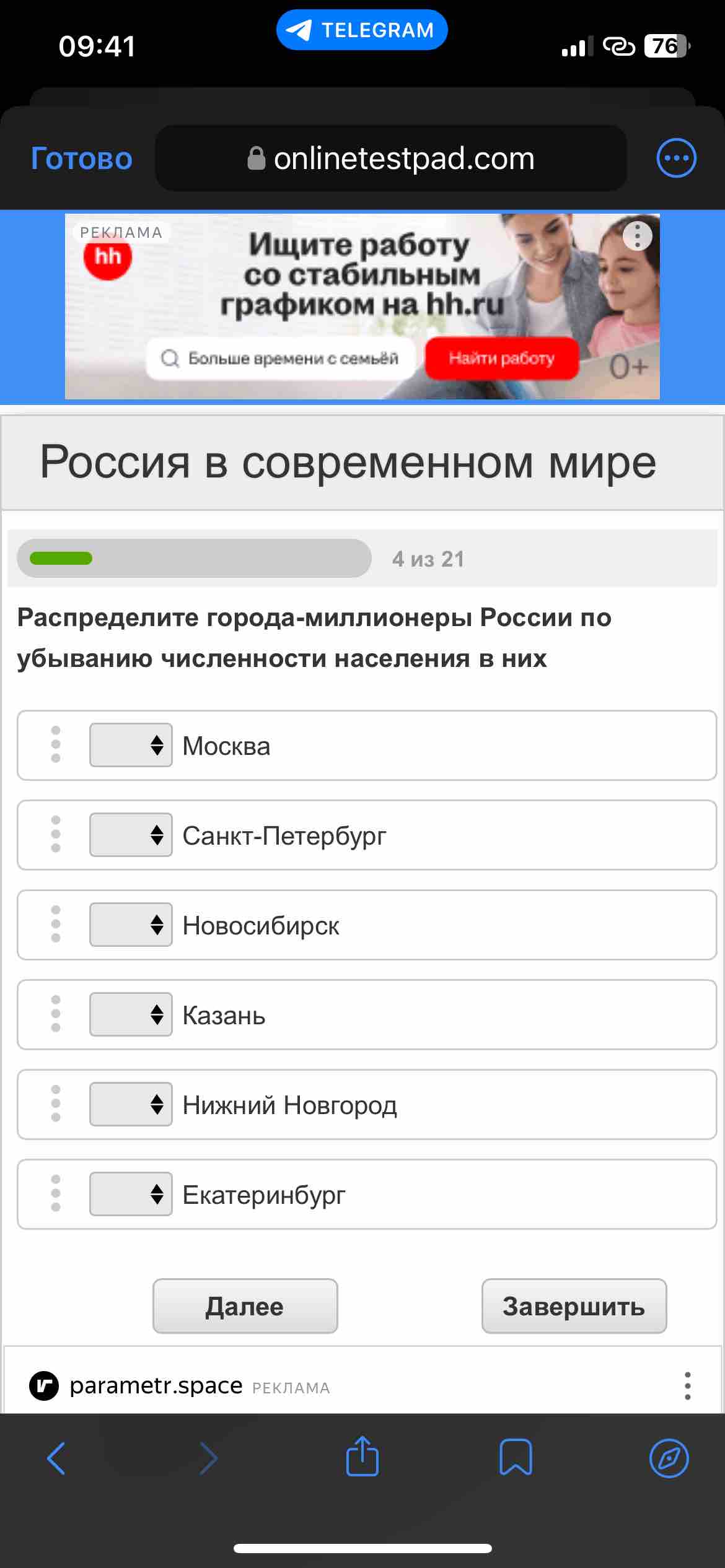Select the rank dropdown for Нижний Новгород
Screen dimensions: 725x1568
[x=131, y=1104]
